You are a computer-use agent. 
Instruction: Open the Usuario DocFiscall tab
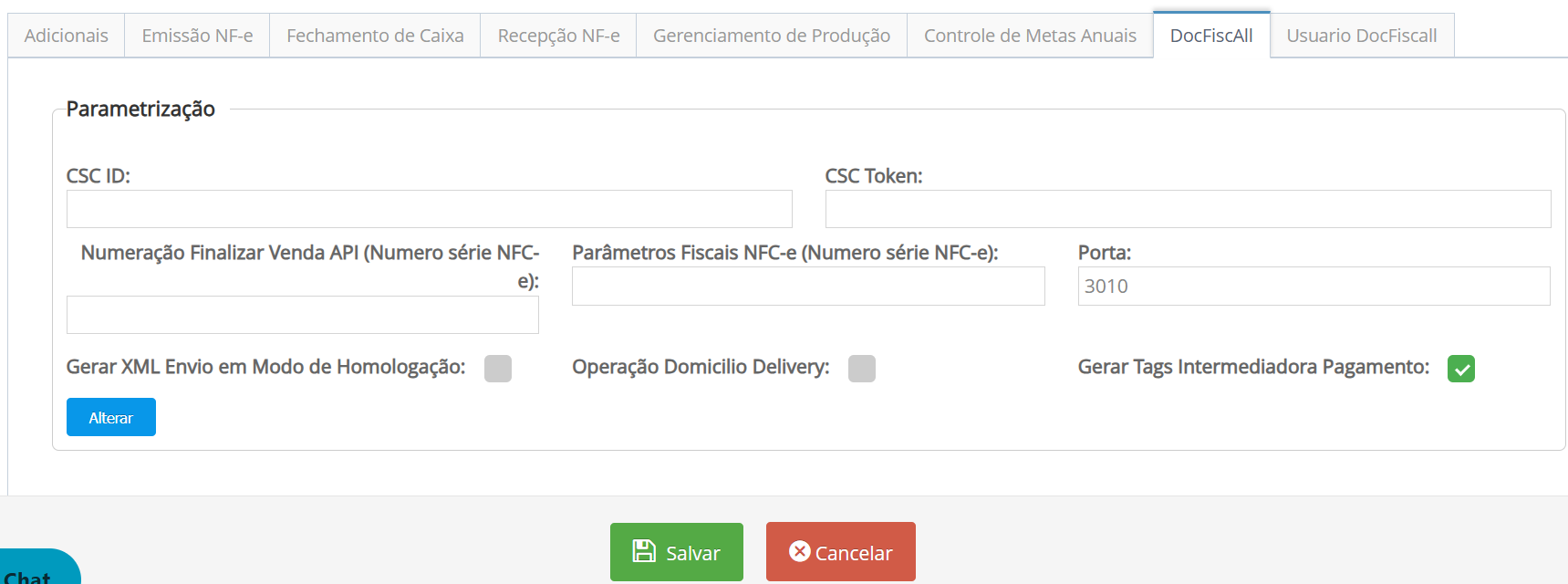coord(1361,36)
